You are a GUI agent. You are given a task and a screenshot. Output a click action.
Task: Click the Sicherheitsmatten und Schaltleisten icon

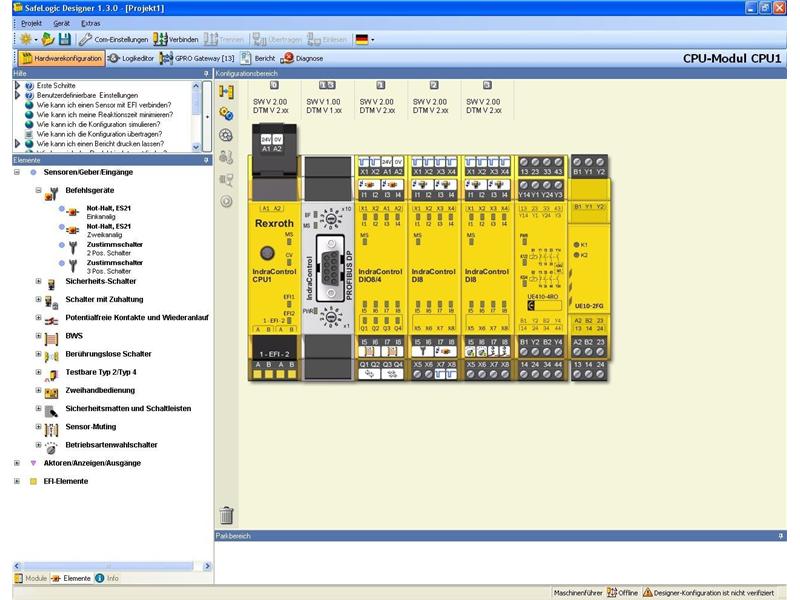51,411
